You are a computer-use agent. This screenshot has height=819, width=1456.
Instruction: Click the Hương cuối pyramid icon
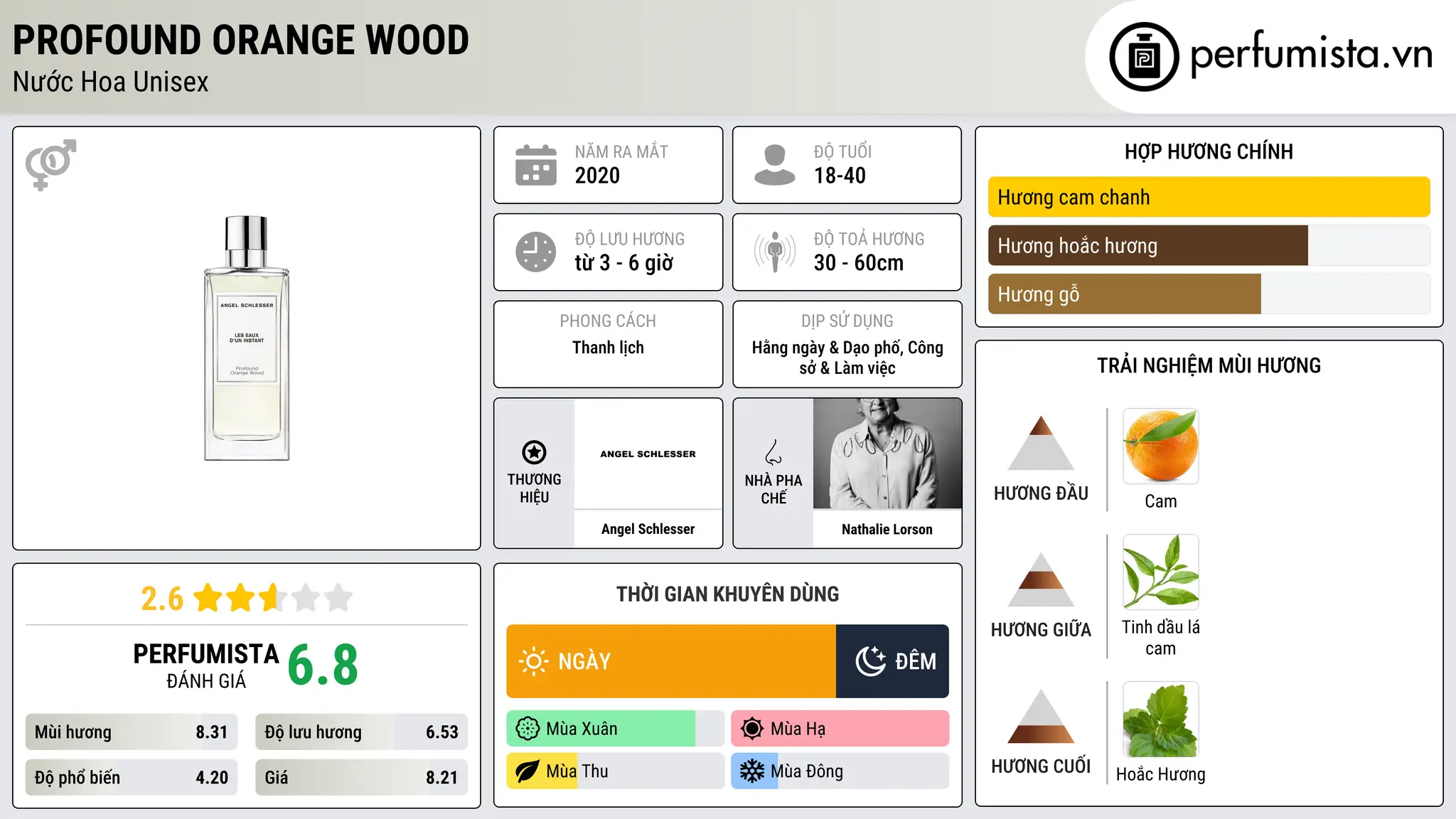tap(1041, 716)
